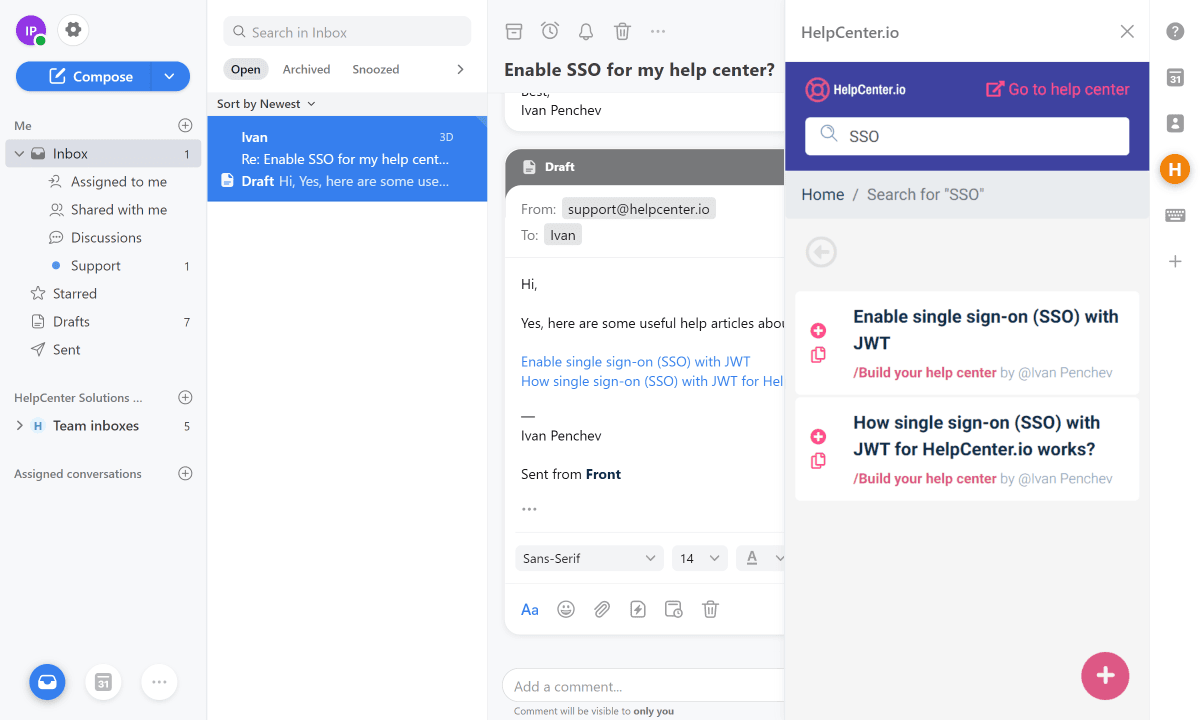
Task: Open the settings gear next to avatar
Action: [73, 30]
